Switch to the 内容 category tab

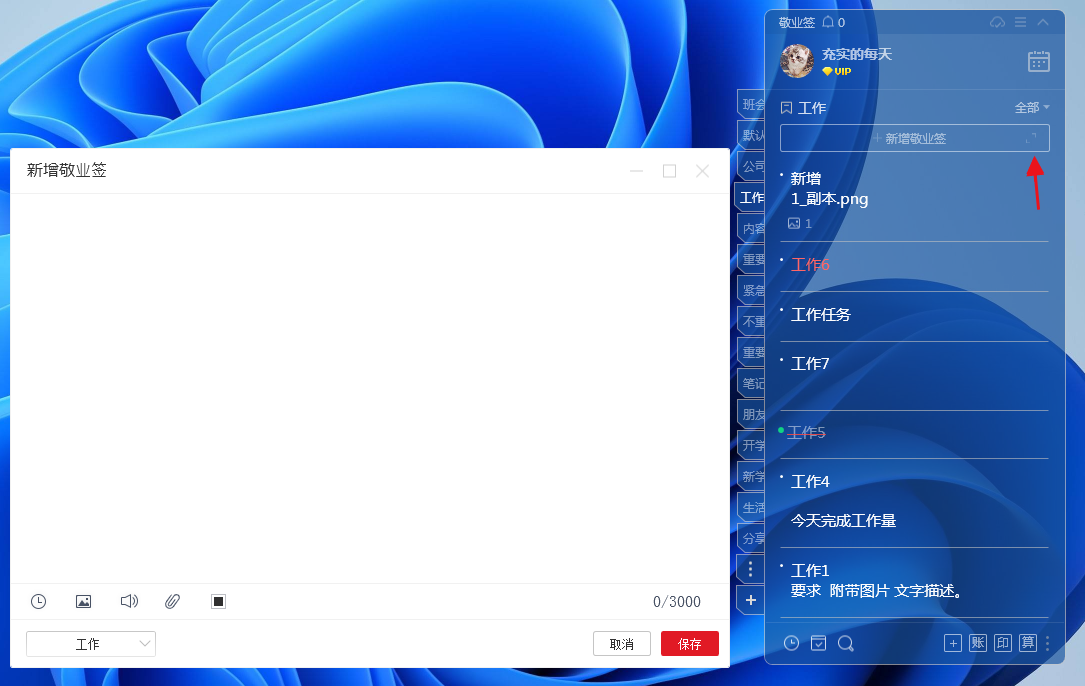752,228
